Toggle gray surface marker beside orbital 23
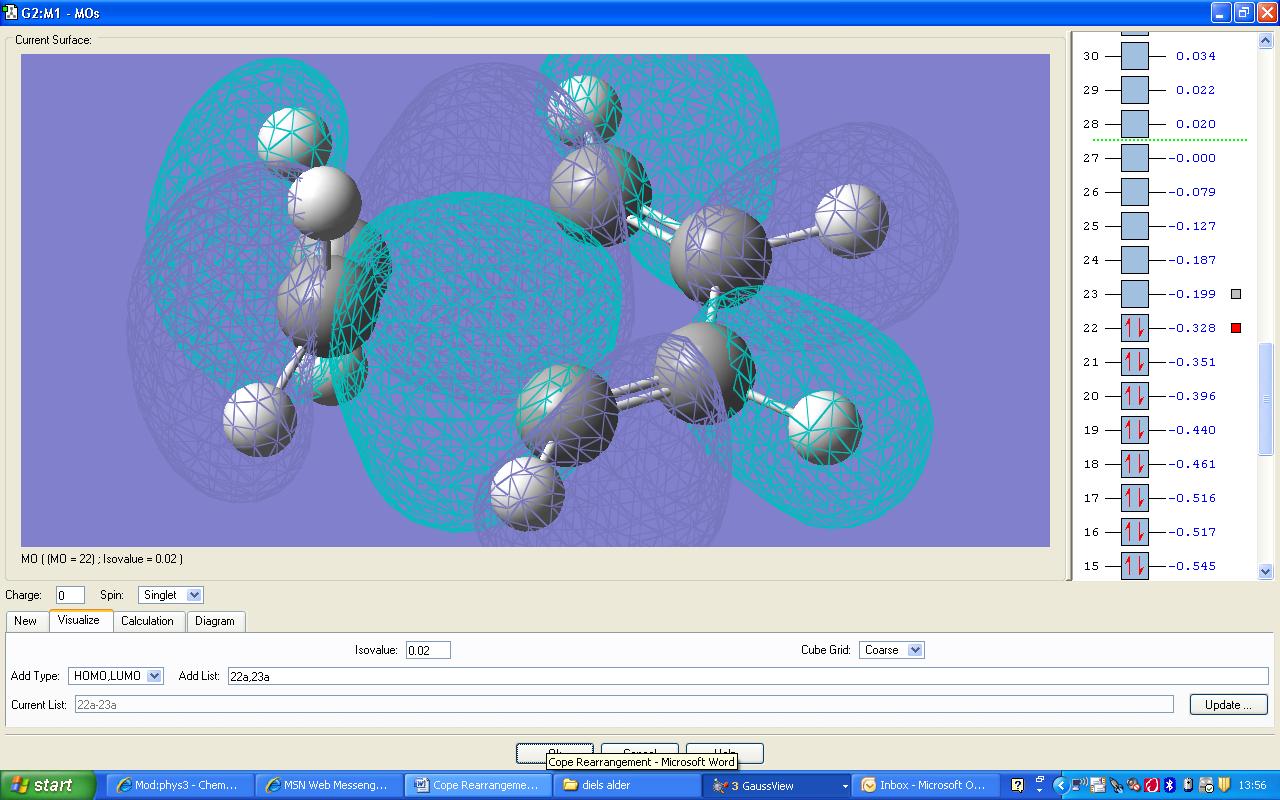The width and height of the screenshot is (1280, 800). [1236, 294]
